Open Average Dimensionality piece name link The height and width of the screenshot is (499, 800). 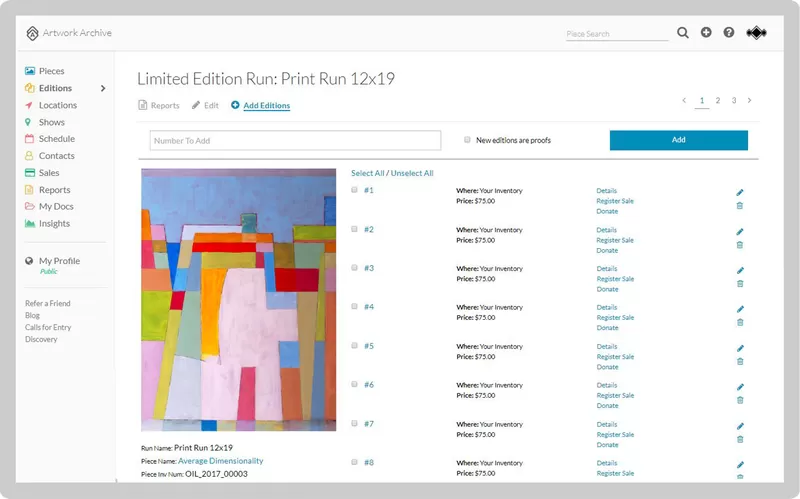coord(220,461)
